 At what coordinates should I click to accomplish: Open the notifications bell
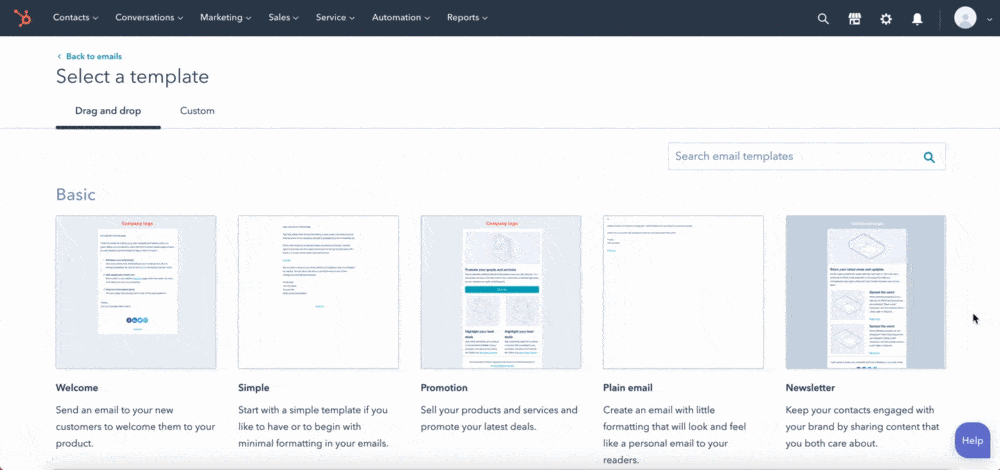click(x=917, y=18)
